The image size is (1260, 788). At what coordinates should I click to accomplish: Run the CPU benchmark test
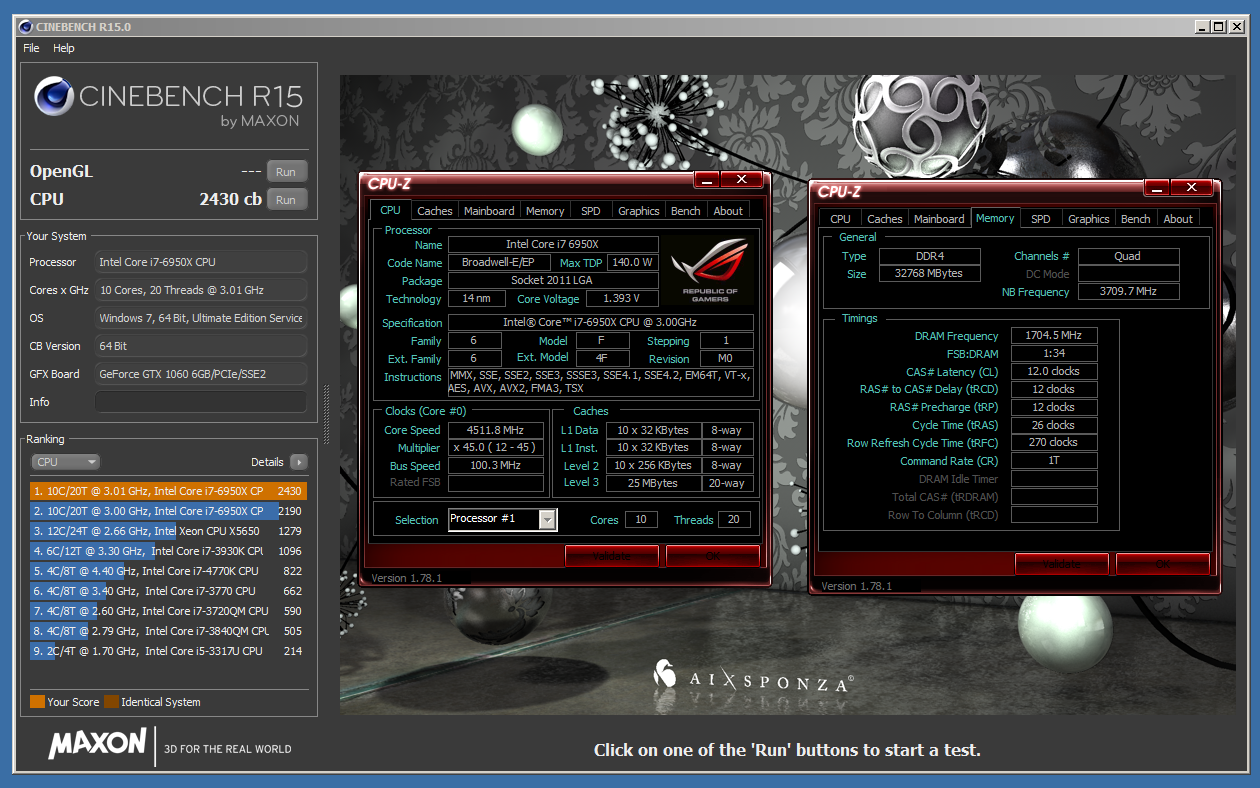click(287, 200)
